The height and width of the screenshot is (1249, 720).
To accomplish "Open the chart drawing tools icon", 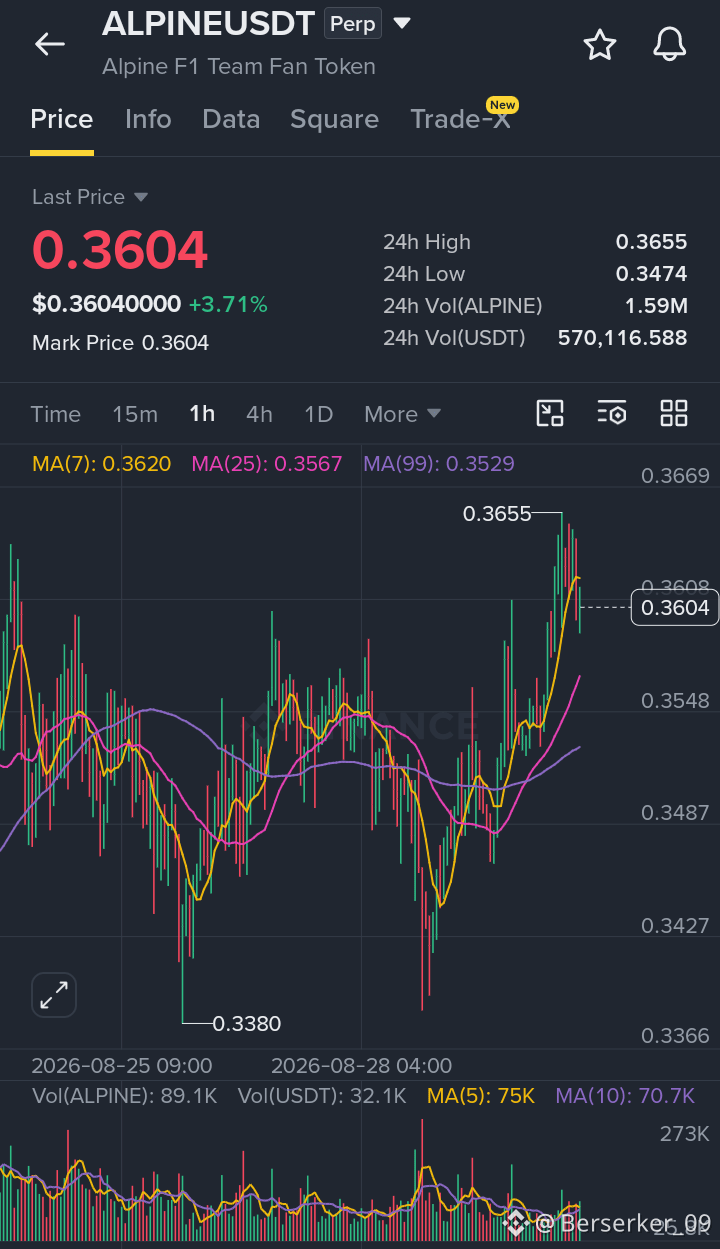I will (x=550, y=413).
